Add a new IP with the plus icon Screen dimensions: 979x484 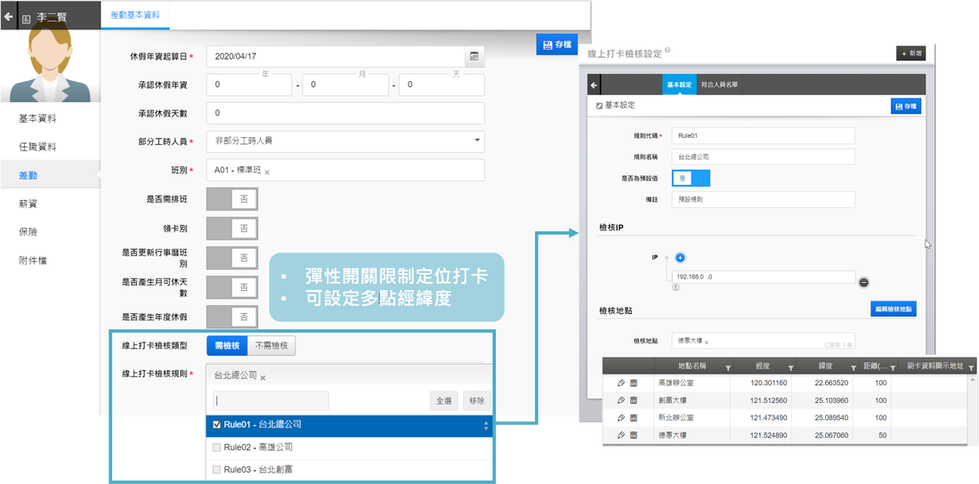(681, 257)
